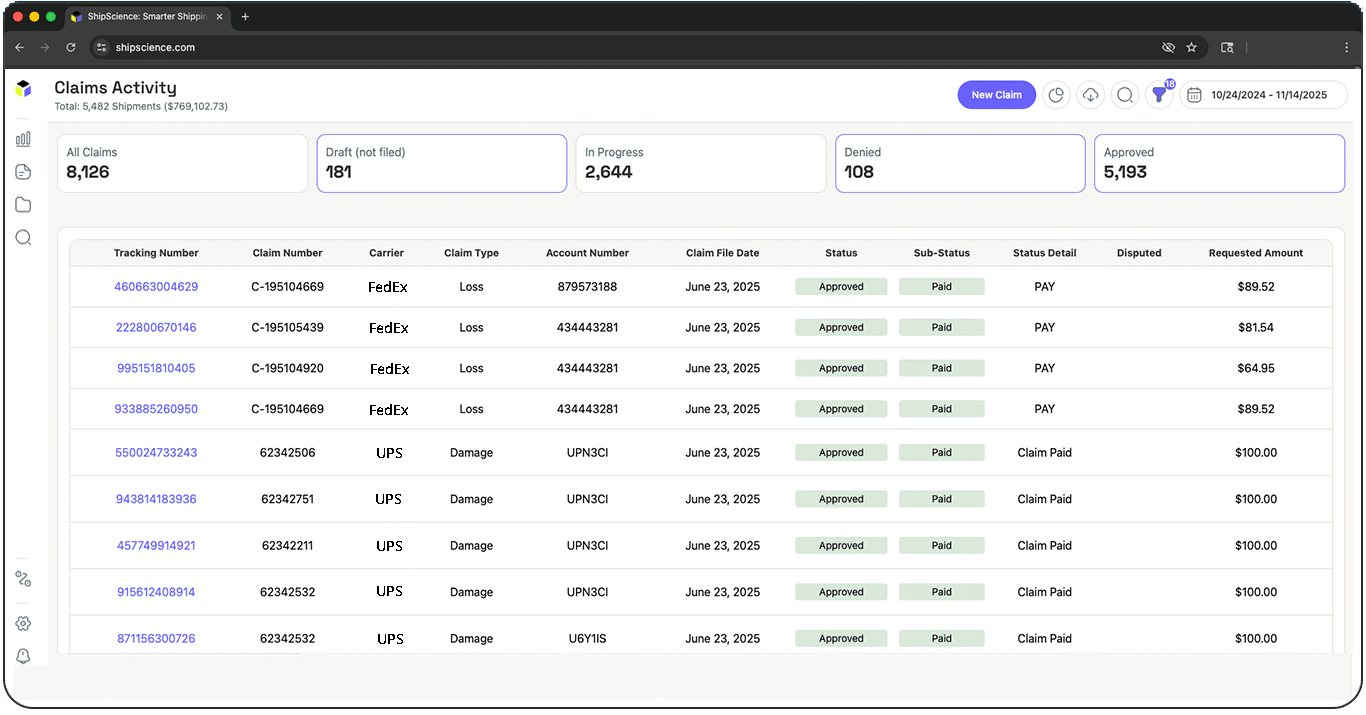Open the filter icon showing 18 active filters
The width and height of the screenshot is (1366, 715).
coord(1159,94)
